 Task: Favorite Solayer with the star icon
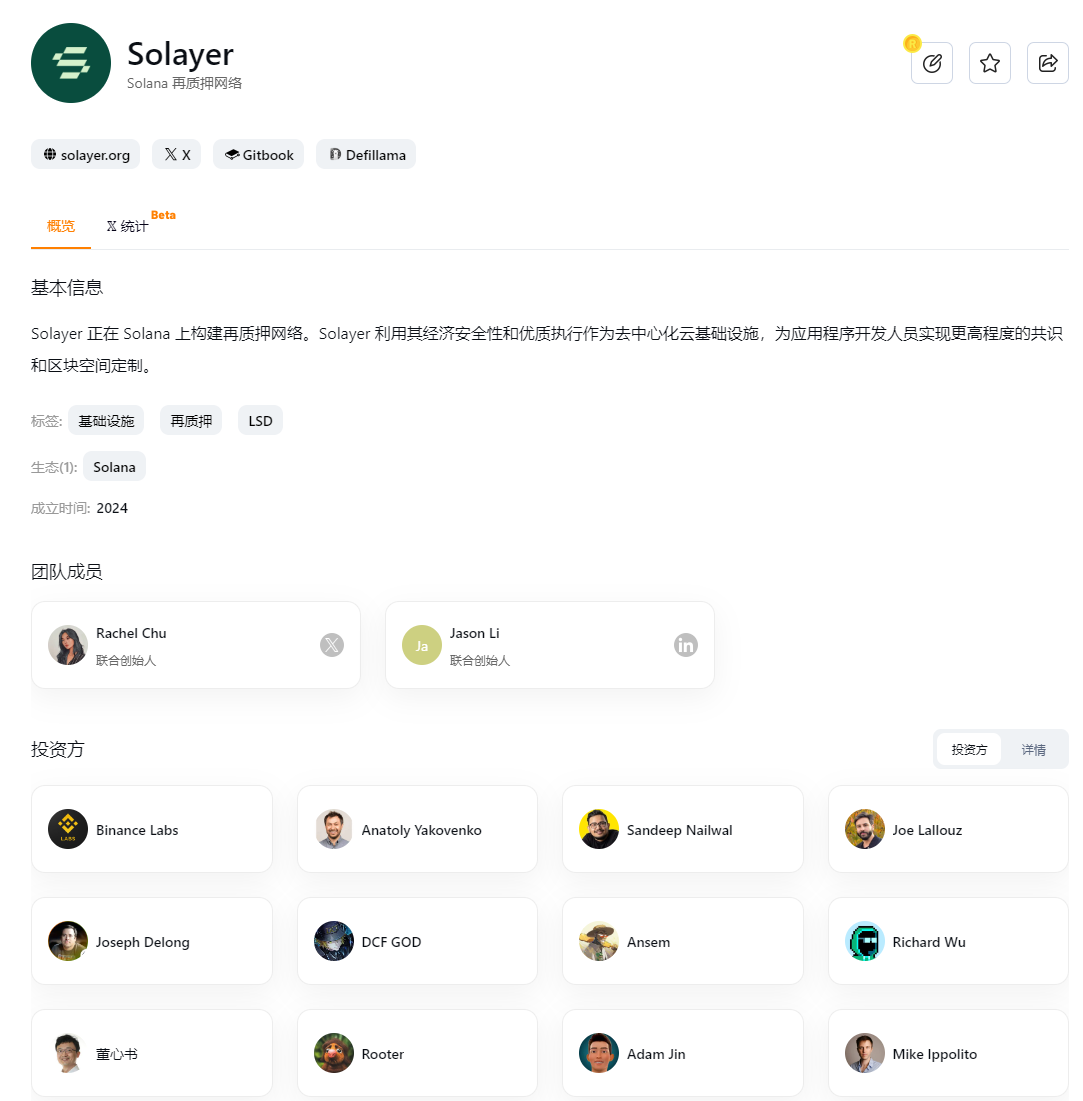click(x=990, y=63)
